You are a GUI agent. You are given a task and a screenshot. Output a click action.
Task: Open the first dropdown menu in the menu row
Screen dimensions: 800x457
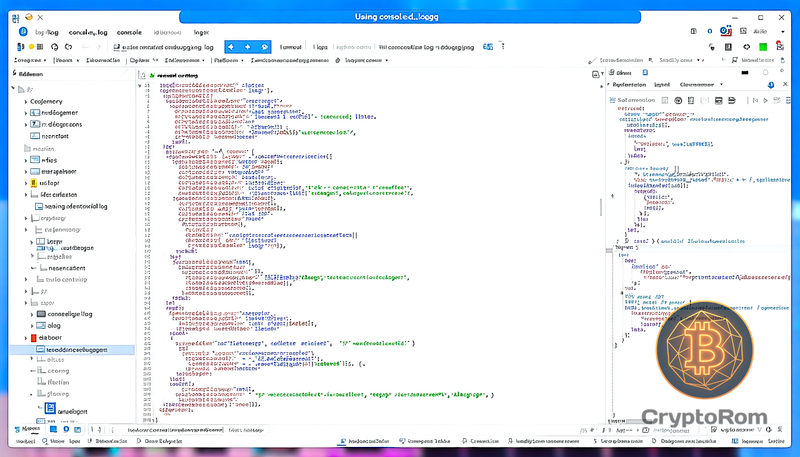[x=30, y=60]
